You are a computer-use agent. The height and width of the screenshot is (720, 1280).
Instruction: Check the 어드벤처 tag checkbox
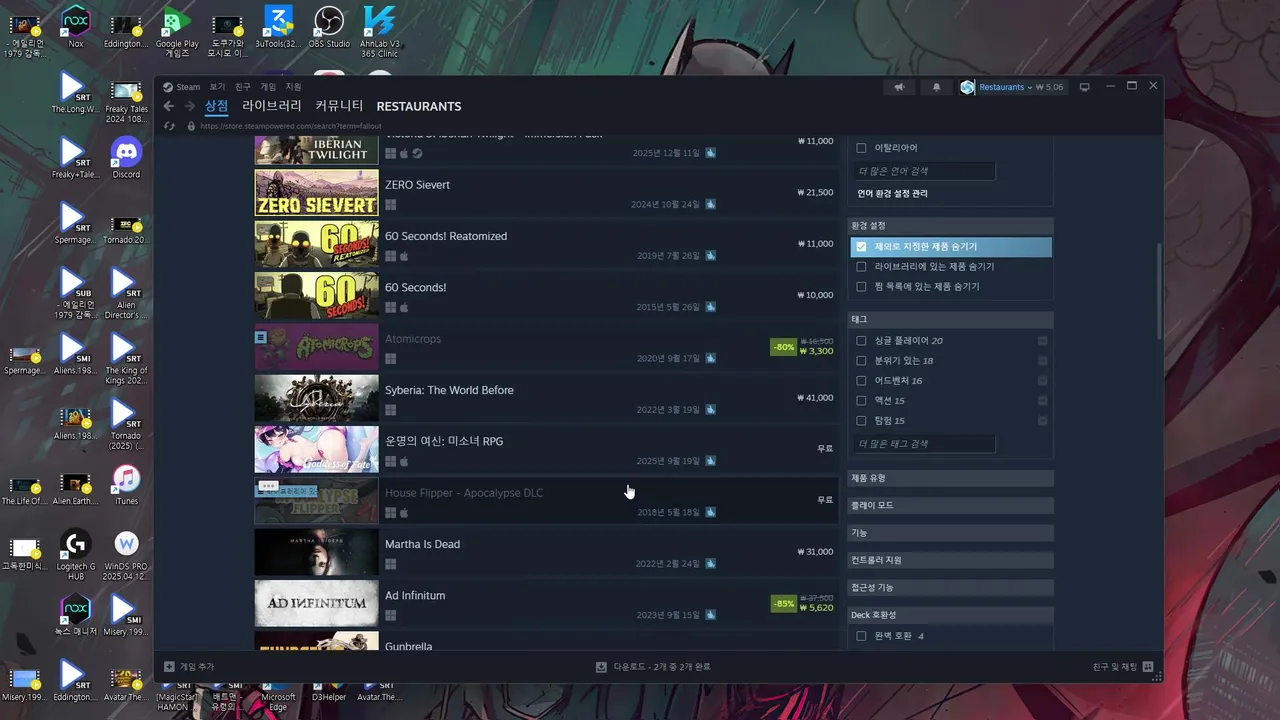[861, 380]
